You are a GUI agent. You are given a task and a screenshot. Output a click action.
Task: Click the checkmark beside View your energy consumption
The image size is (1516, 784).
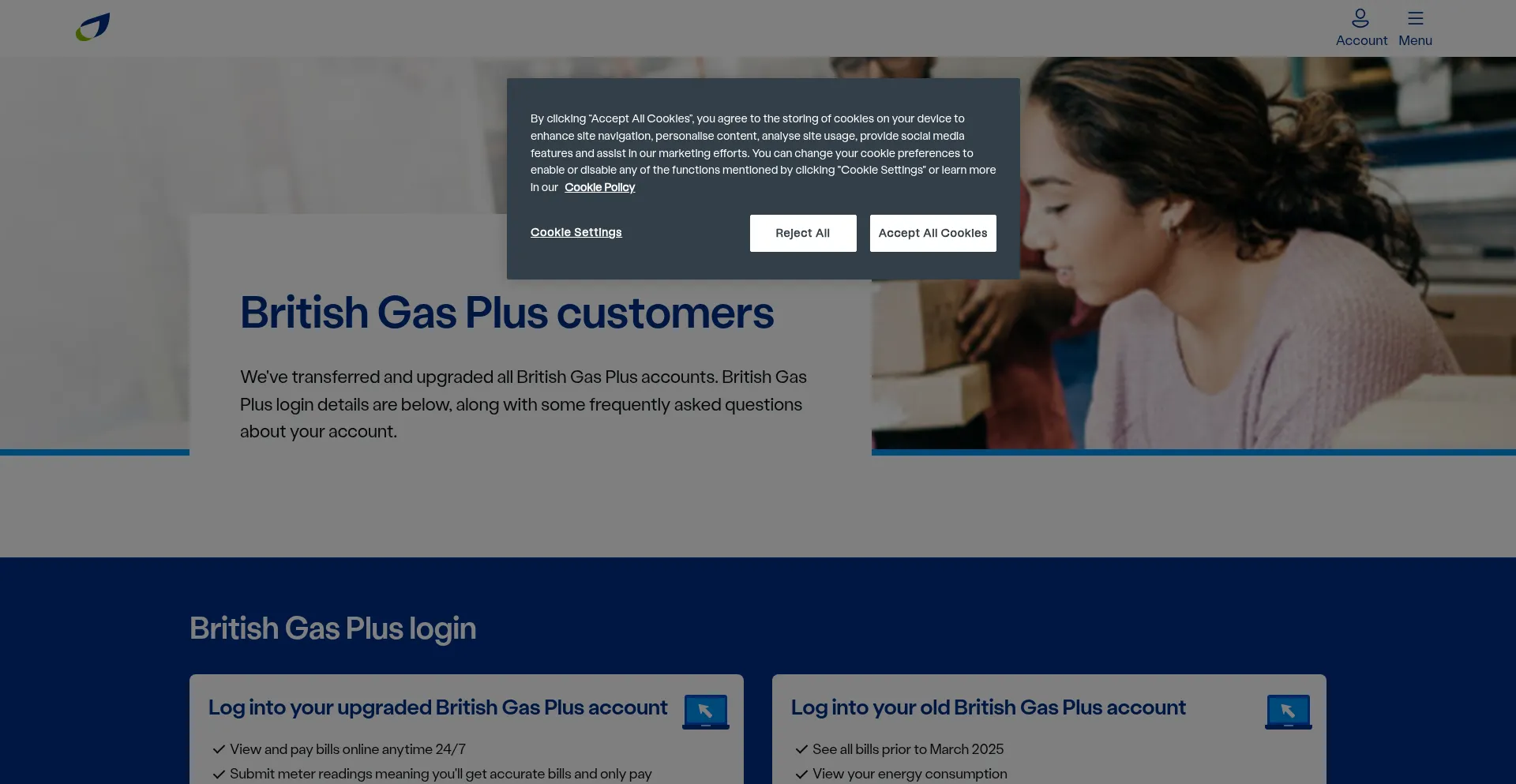coord(802,774)
